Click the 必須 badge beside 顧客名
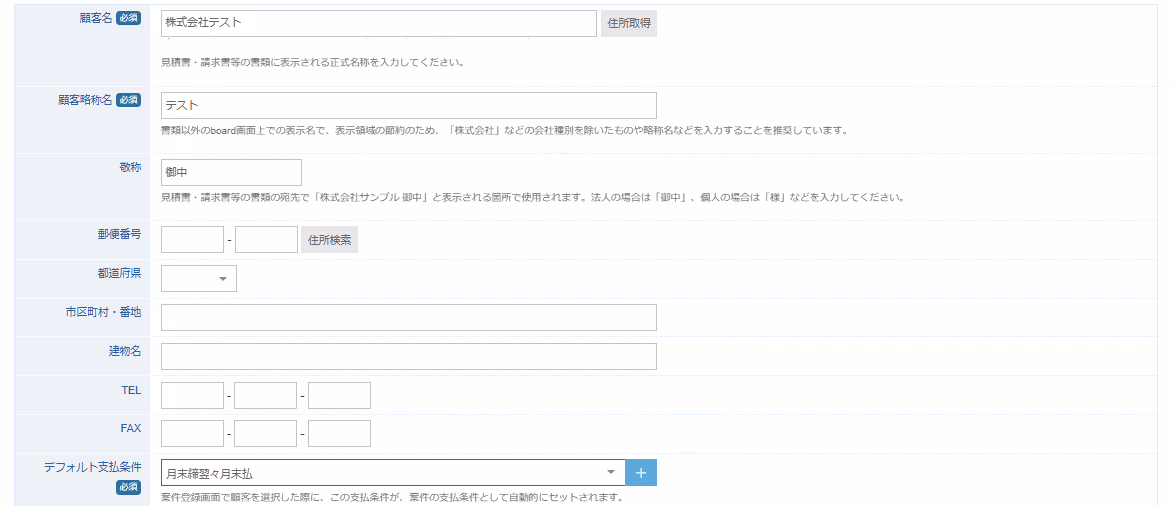This screenshot has width=1172, height=506. (129, 19)
